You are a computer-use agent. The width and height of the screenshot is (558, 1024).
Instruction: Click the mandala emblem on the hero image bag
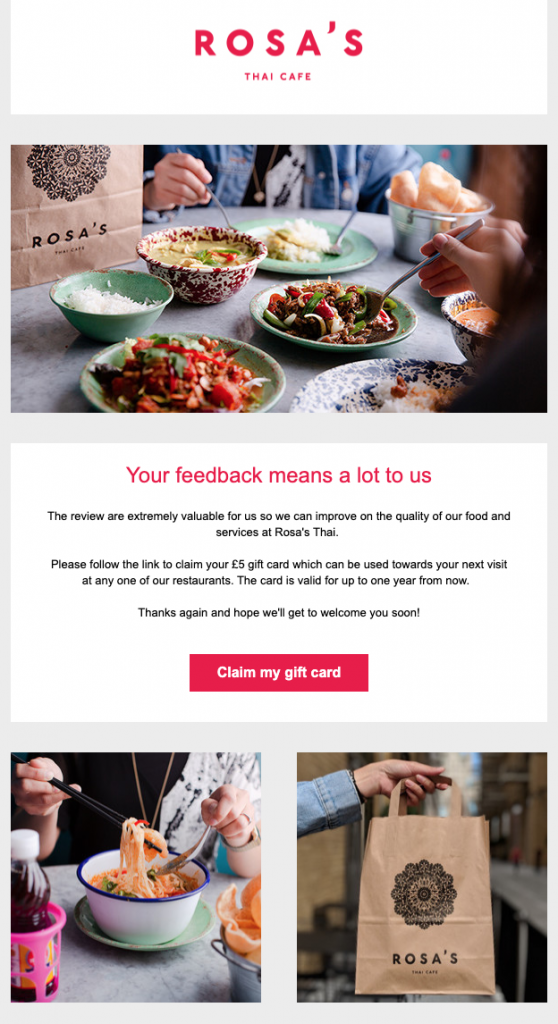pyautogui.click(x=69, y=171)
